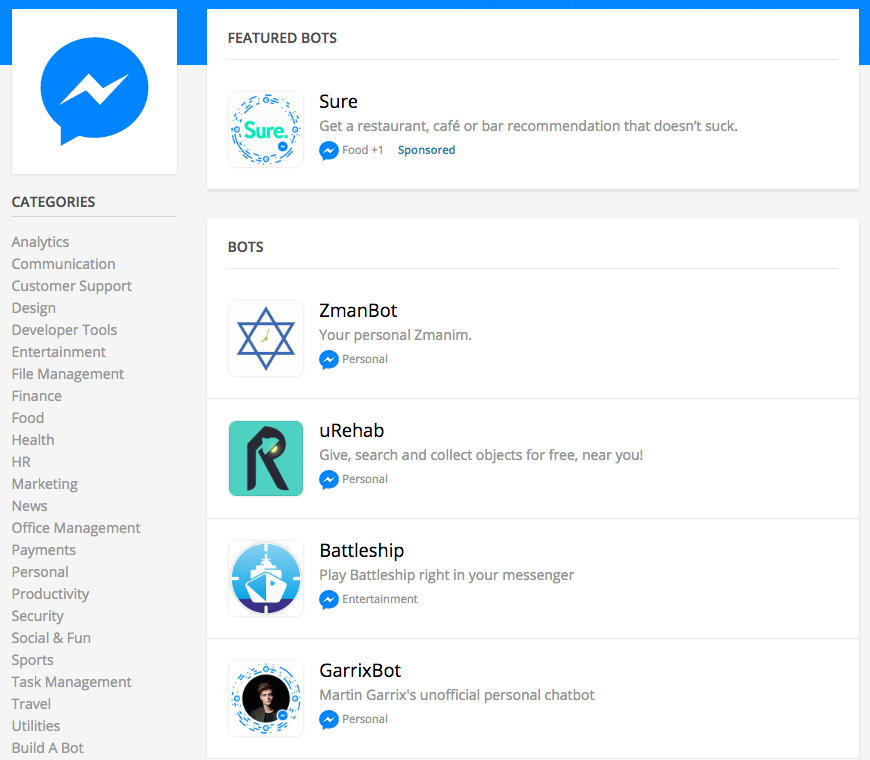Image resolution: width=870 pixels, height=760 pixels.
Task: Click the large Messenger logo
Action: [x=94, y=91]
